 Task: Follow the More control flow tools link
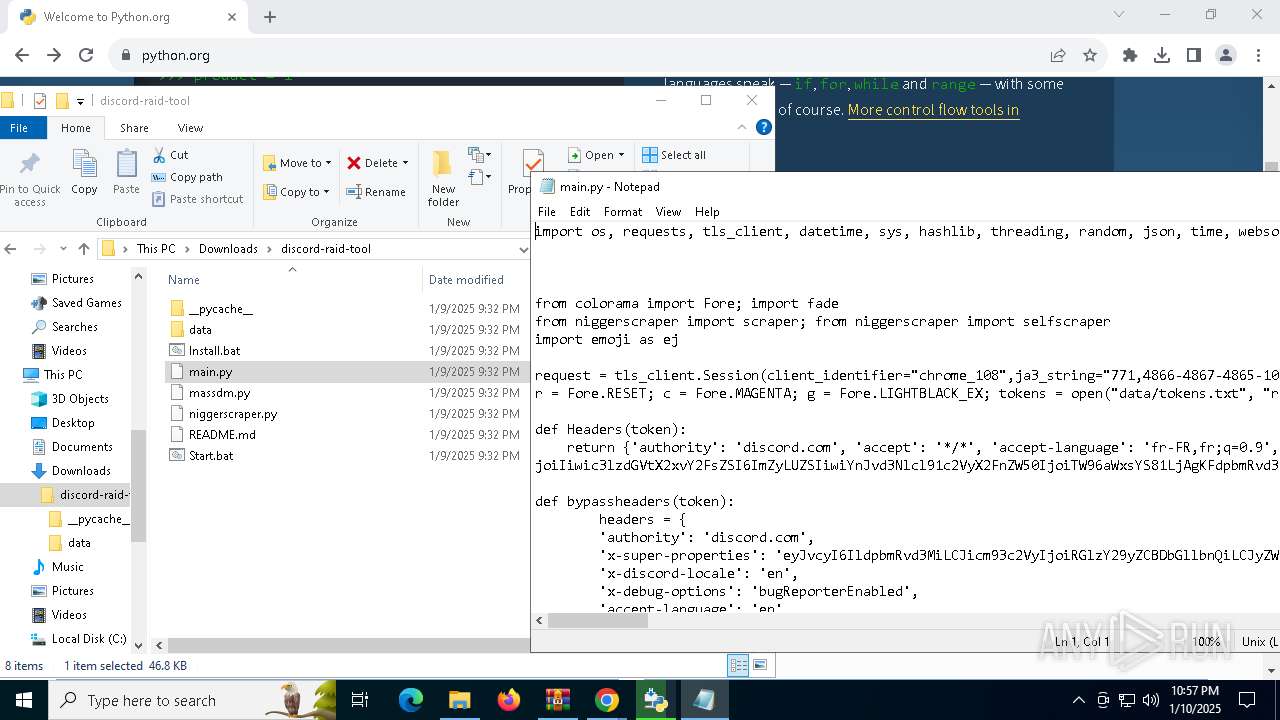(x=933, y=110)
